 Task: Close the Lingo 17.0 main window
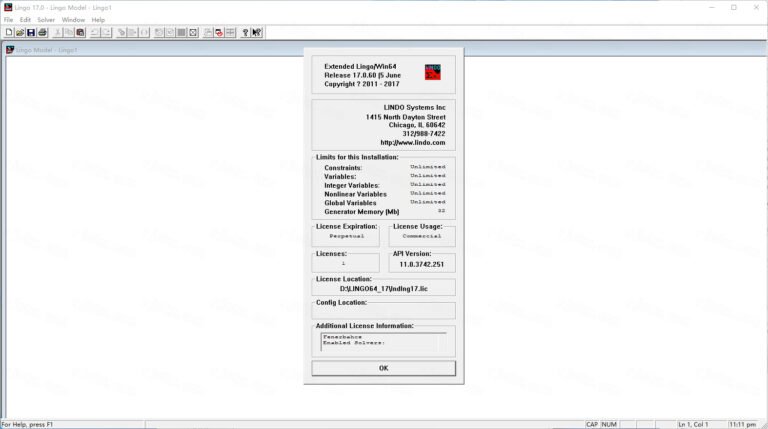coord(756,7)
